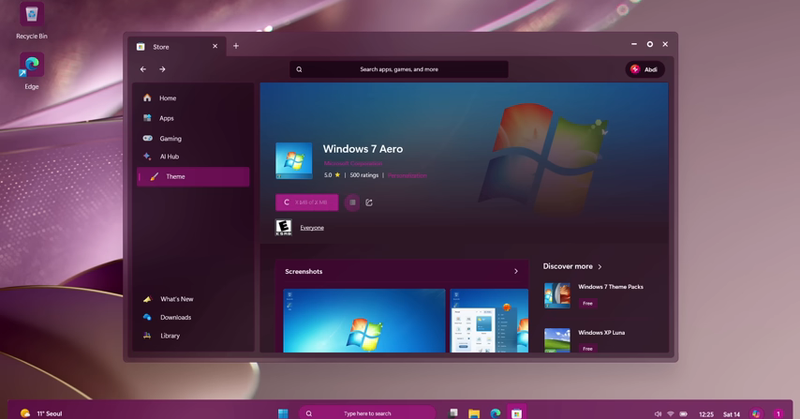The width and height of the screenshot is (800, 419).
Task: Open the Seoul weather widget
Action: click(x=41, y=413)
